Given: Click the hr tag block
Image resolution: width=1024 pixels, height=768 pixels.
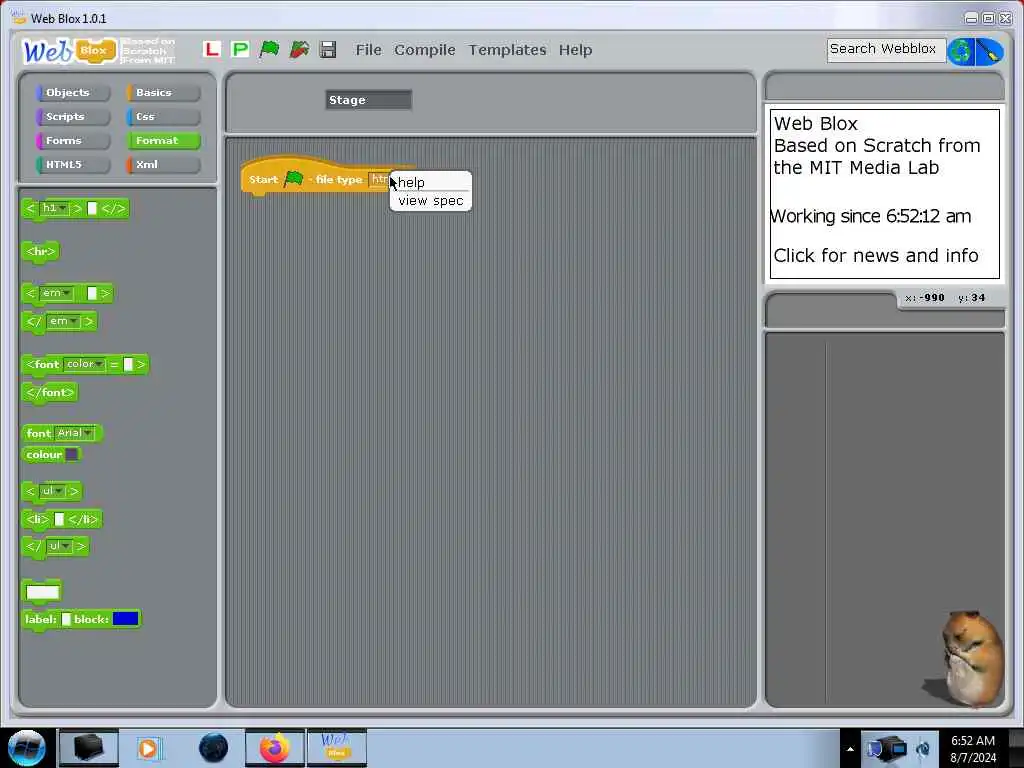Looking at the screenshot, I should (40, 251).
